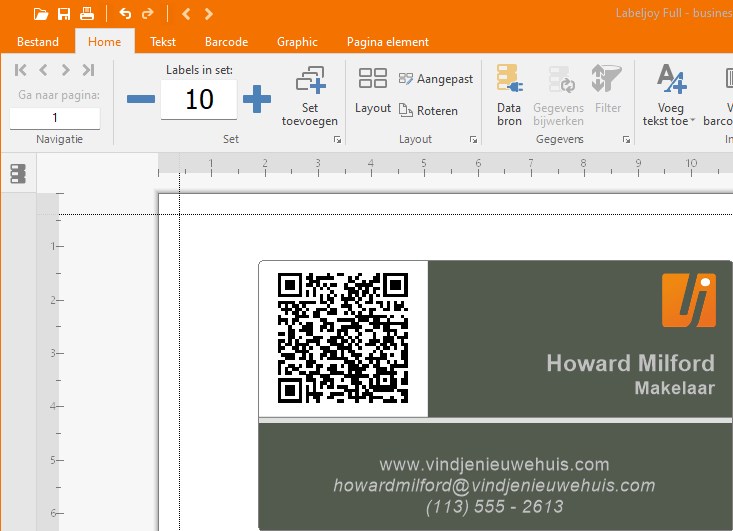Image resolution: width=733 pixels, height=531 pixels.
Task: Click the vertical ruler at mark 3
Action: click(x=55, y=353)
